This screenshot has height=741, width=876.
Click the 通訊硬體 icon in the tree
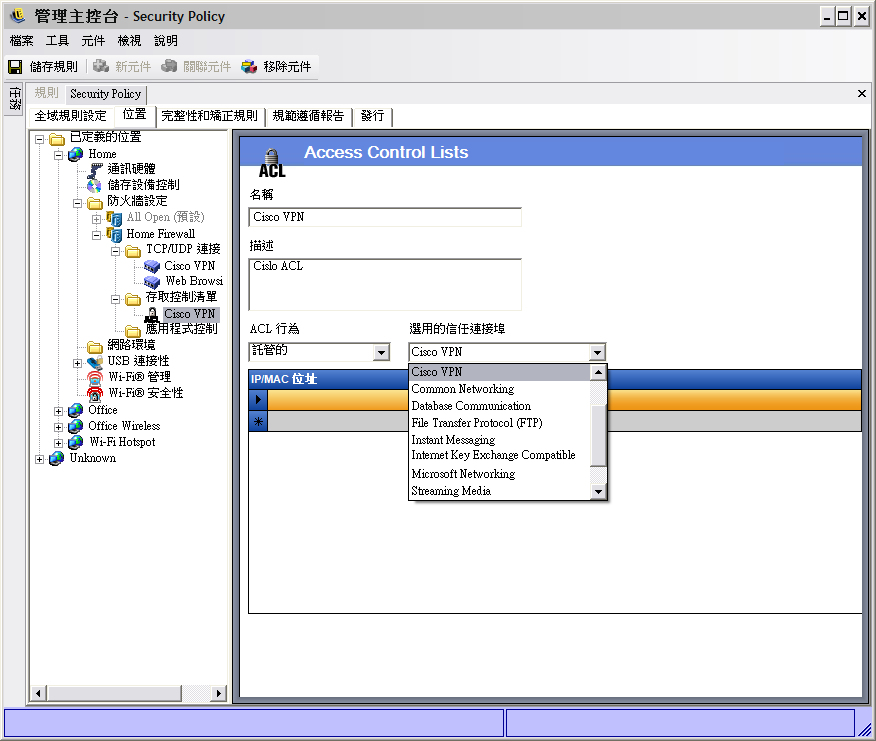coord(94,169)
